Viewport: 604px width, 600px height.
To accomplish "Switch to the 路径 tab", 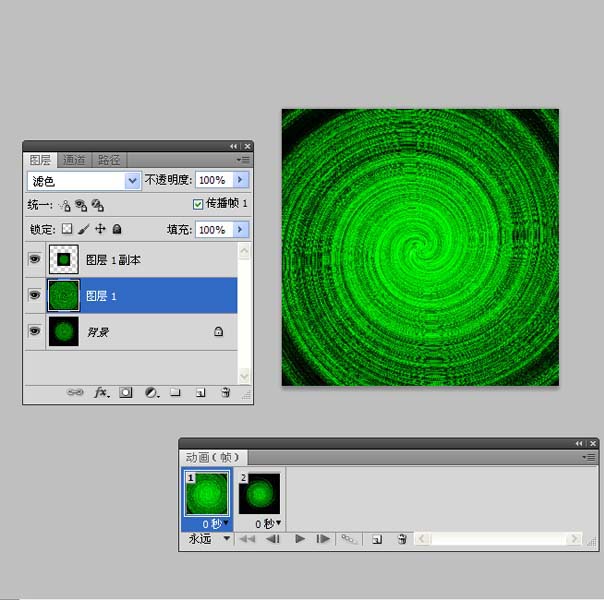I will tap(109, 160).
